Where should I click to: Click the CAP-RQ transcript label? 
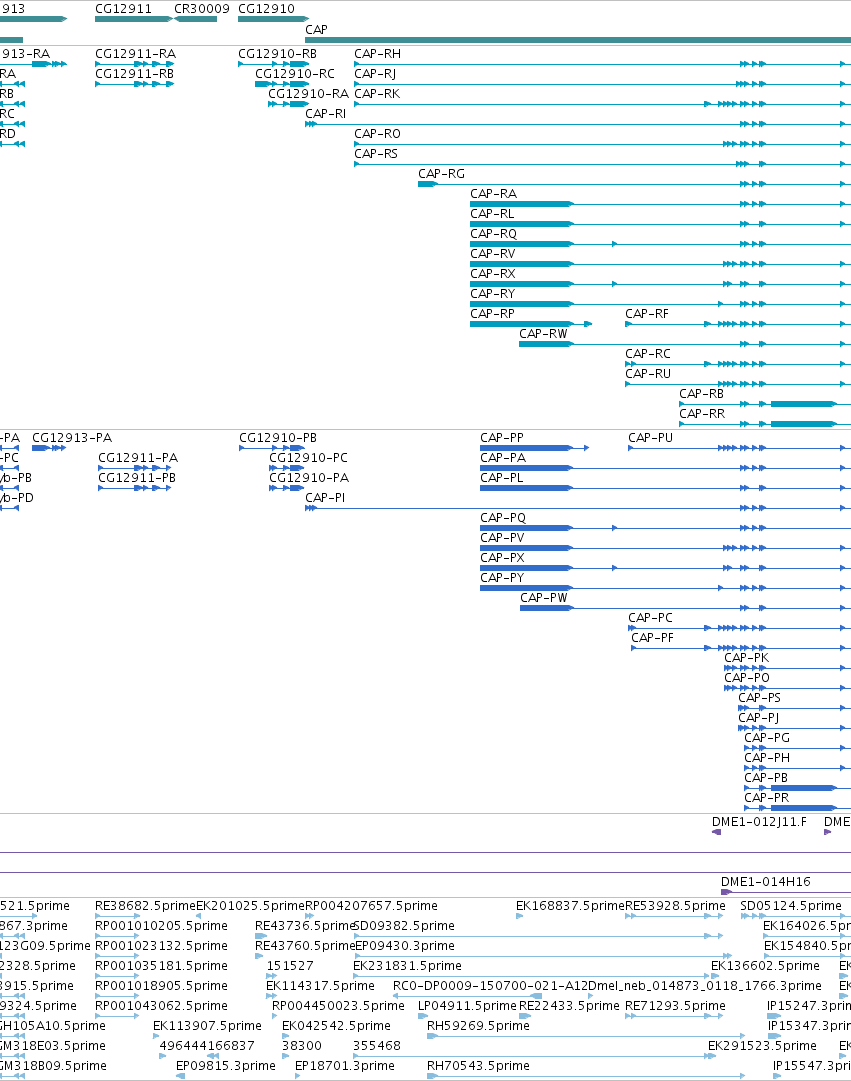point(493,234)
